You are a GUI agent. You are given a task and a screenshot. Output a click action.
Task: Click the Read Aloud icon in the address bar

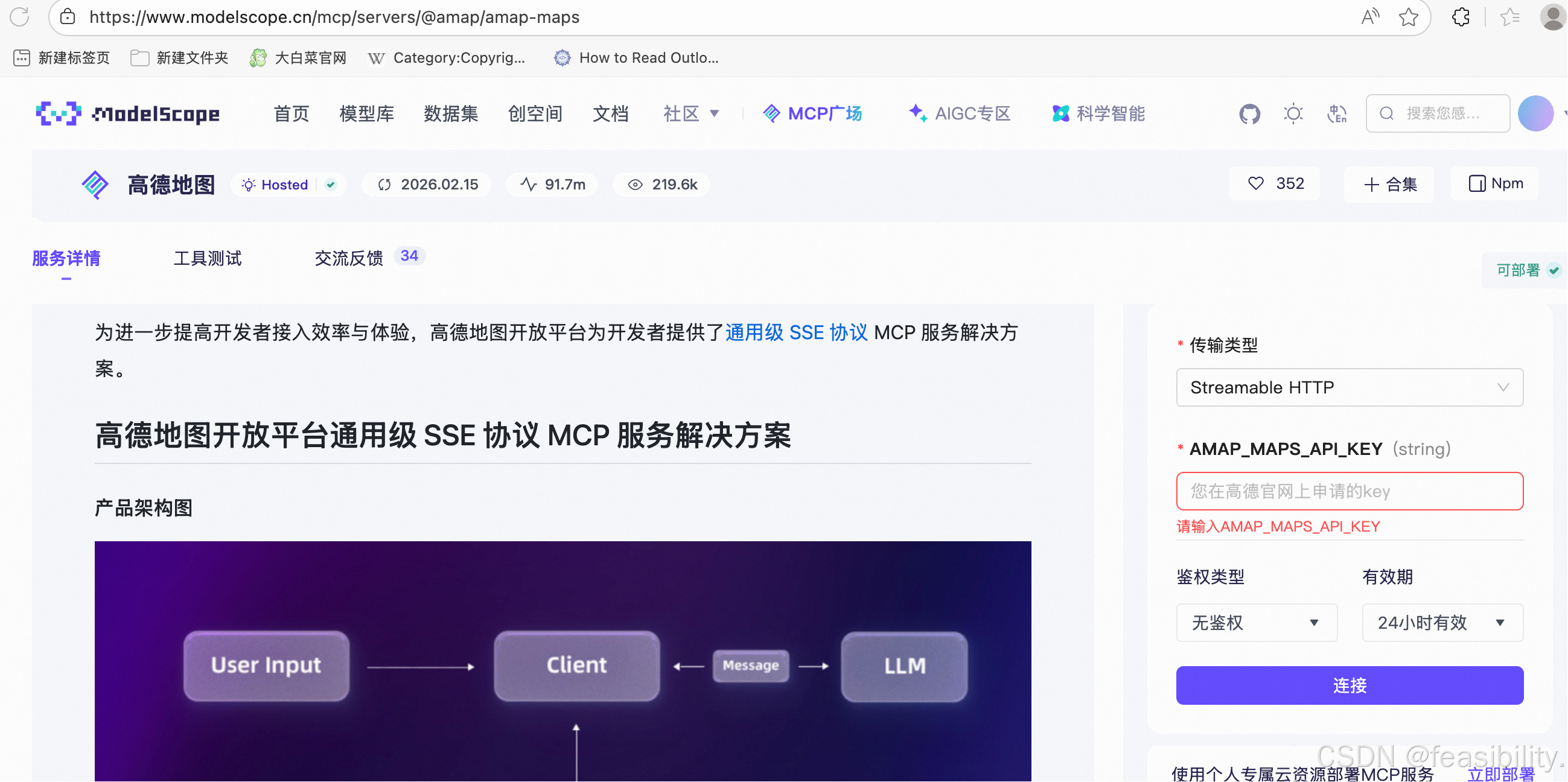click(1369, 17)
